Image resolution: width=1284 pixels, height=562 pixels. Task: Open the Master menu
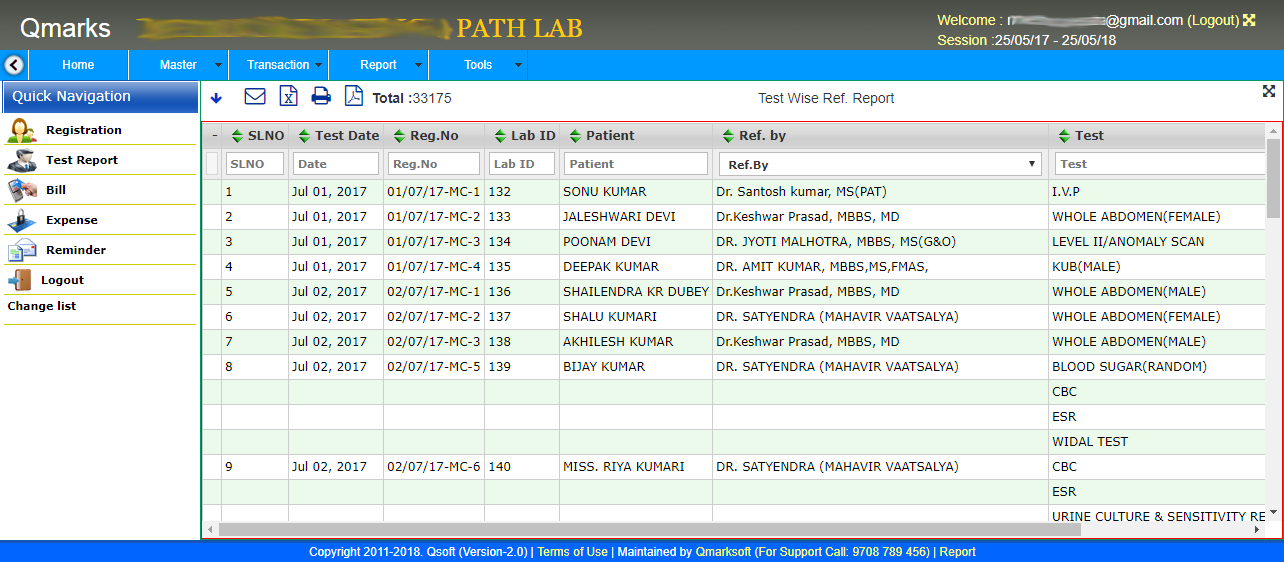coord(178,65)
